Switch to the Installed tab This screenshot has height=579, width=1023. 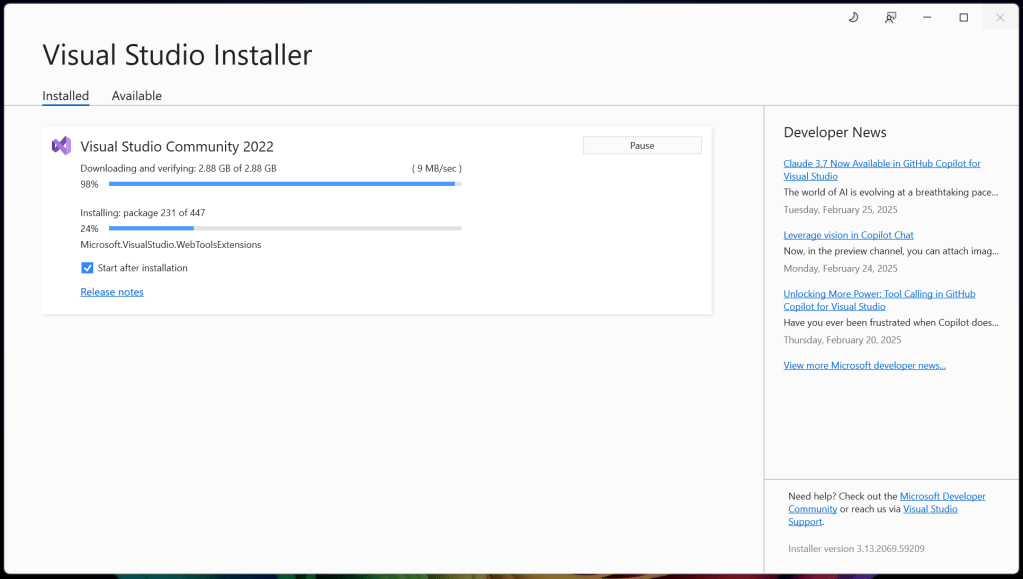[65, 96]
